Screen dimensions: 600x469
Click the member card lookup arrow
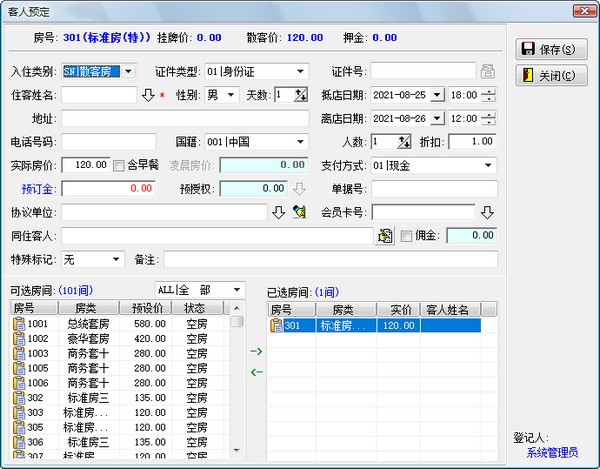[x=487, y=212]
